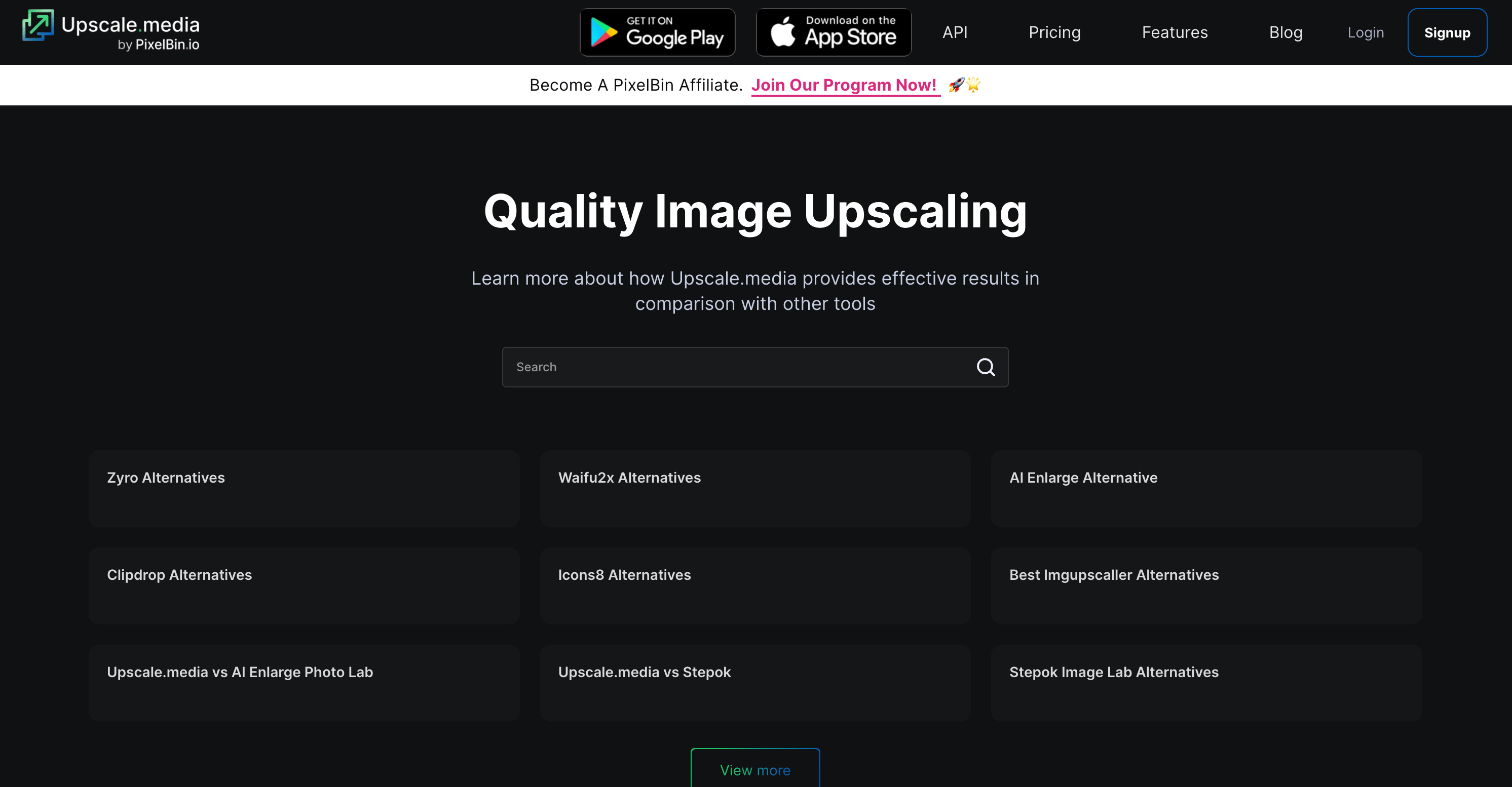
Task: Open Upscale.media vs Stepok comparison
Action: tap(755, 683)
